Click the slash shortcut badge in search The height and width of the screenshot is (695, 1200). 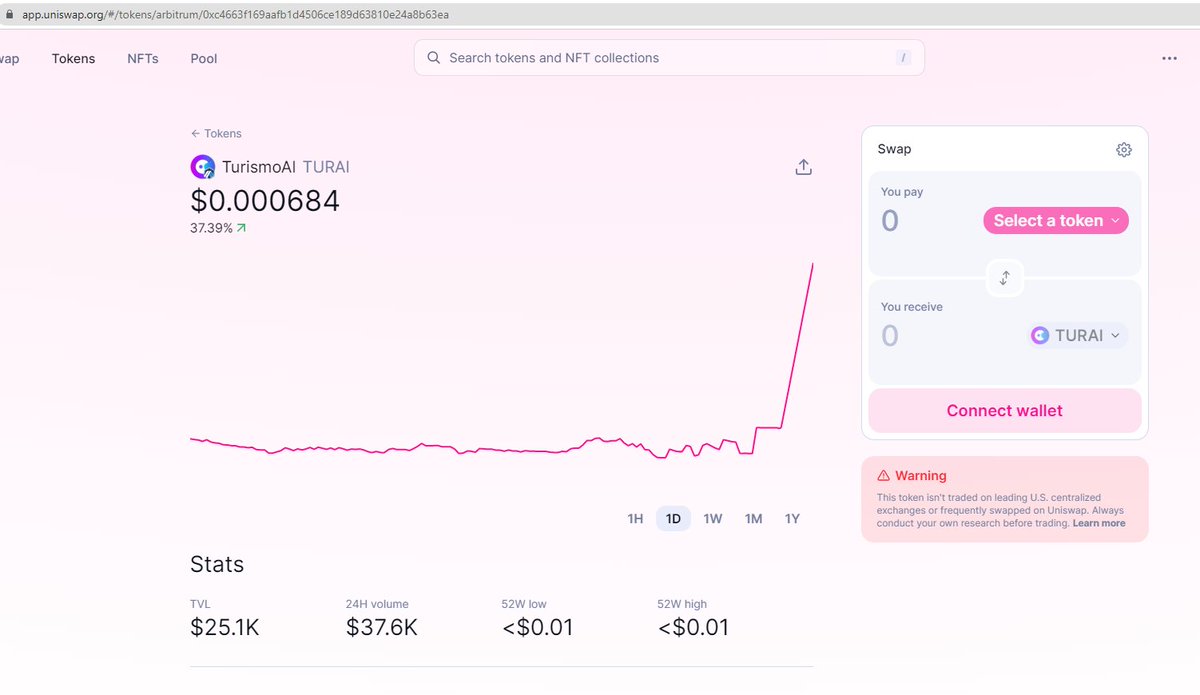point(904,58)
